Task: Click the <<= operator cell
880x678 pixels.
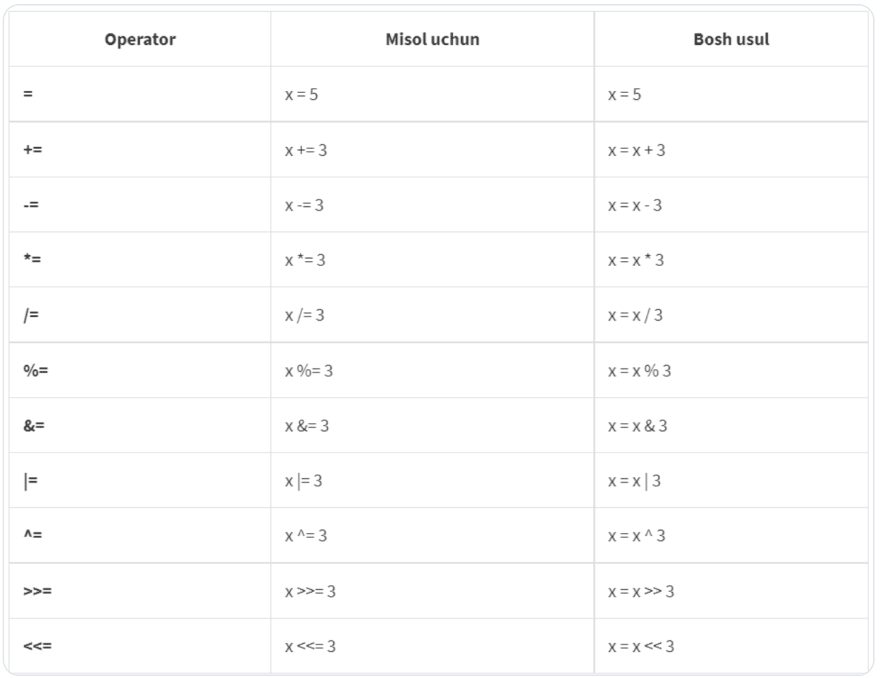Action: click(x=37, y=646)
